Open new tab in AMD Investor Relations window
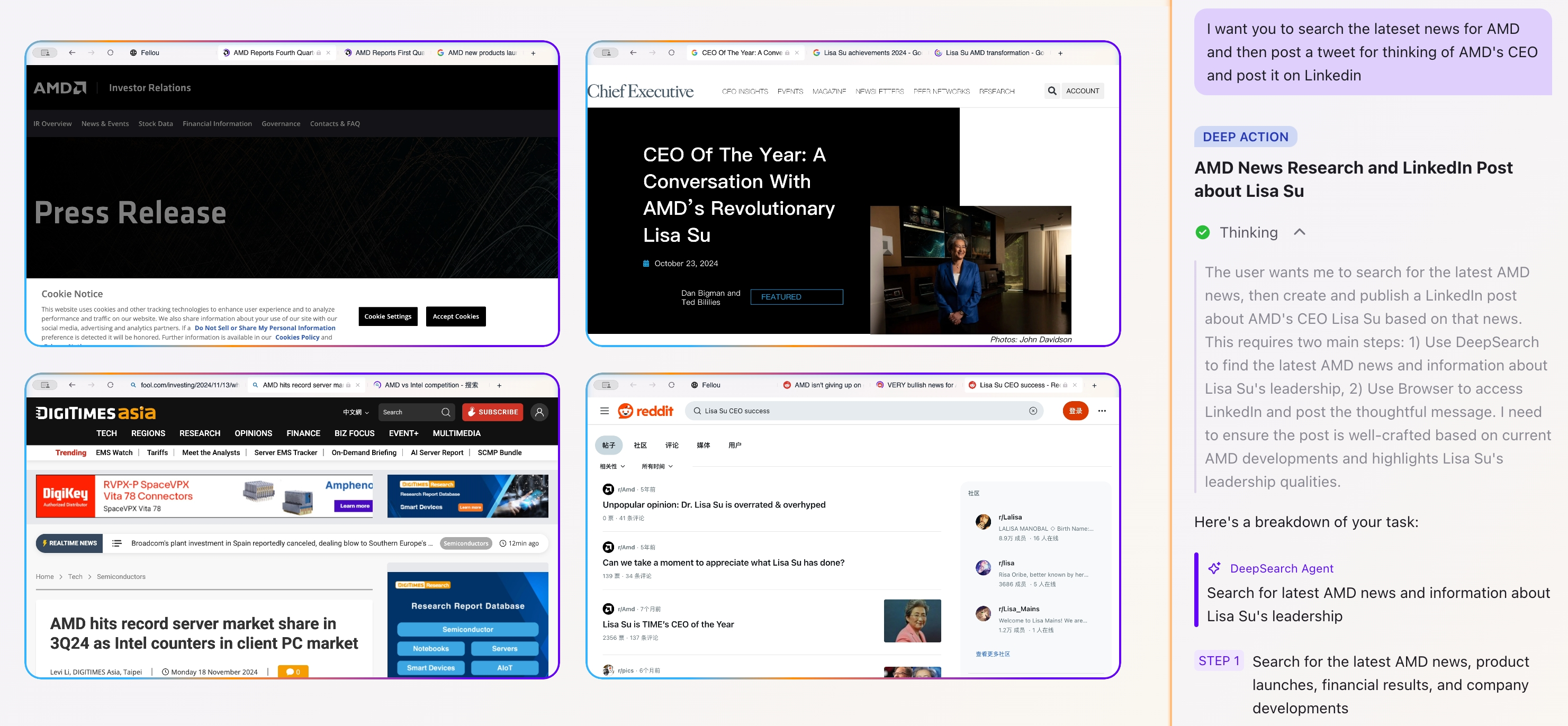The image size is (1568, 726). pos(533,53)
